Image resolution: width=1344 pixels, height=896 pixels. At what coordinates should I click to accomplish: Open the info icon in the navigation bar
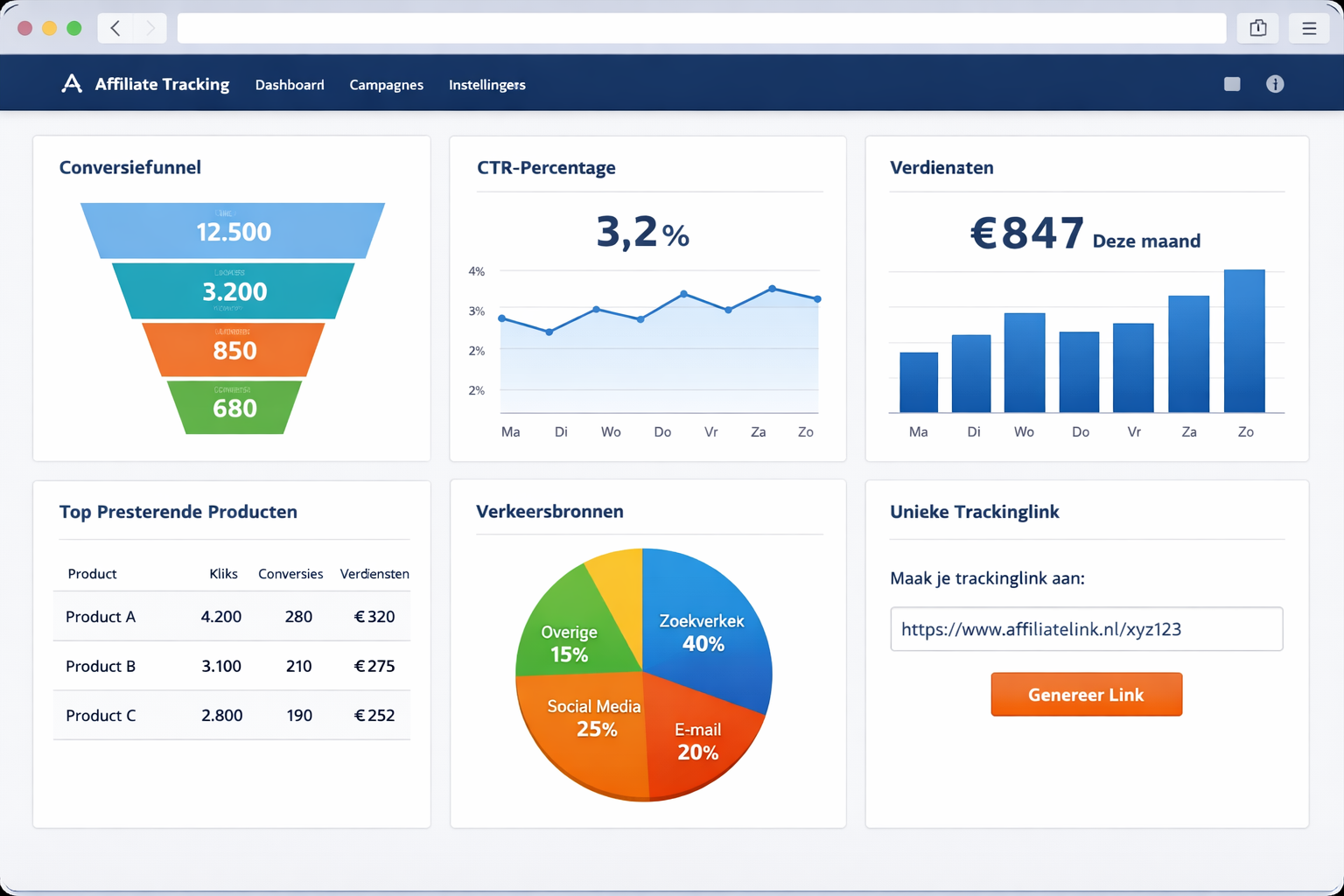pyautogui.click(x=1275, y=84)
